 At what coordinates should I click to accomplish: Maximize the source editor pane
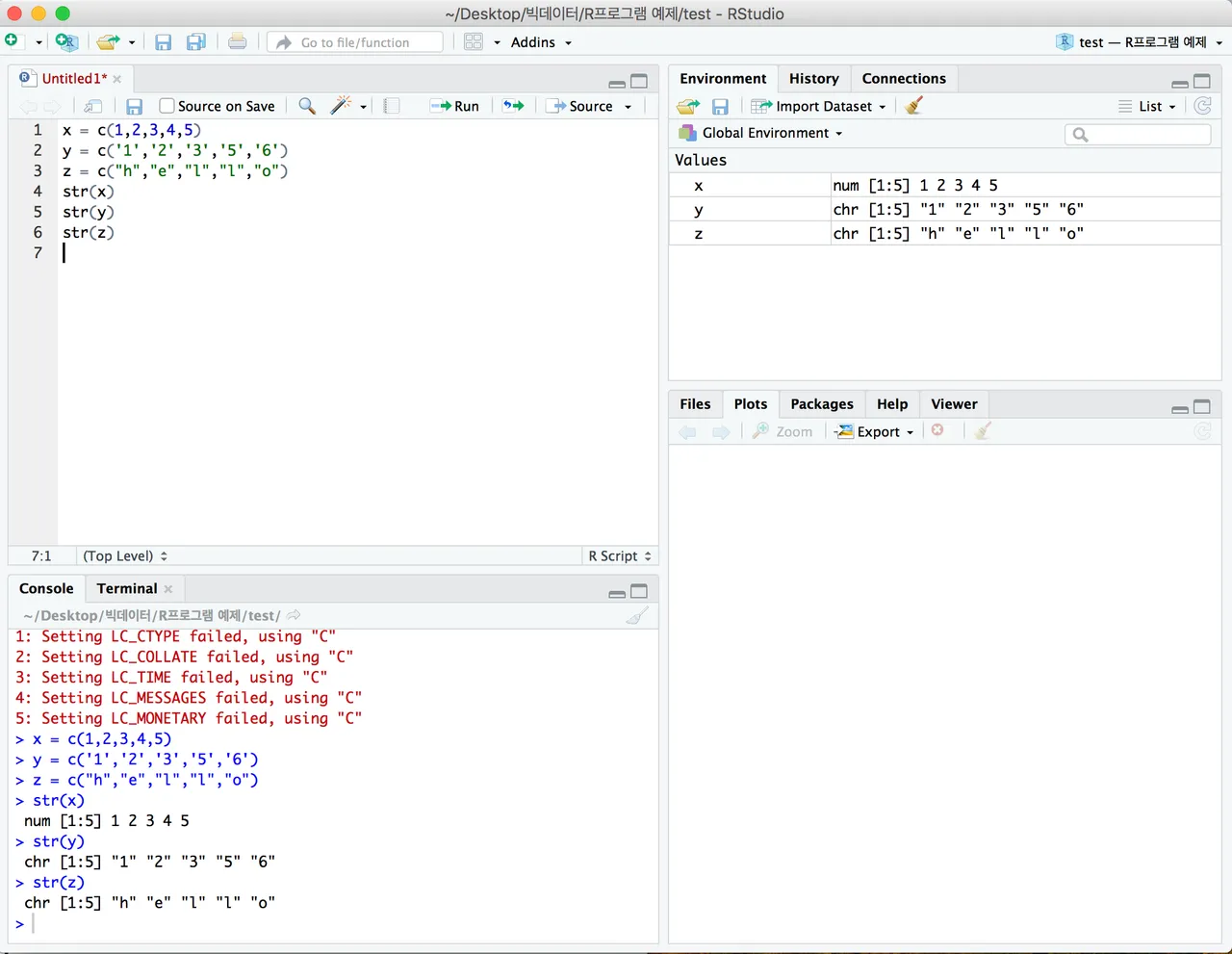click(x=639, y=82)
